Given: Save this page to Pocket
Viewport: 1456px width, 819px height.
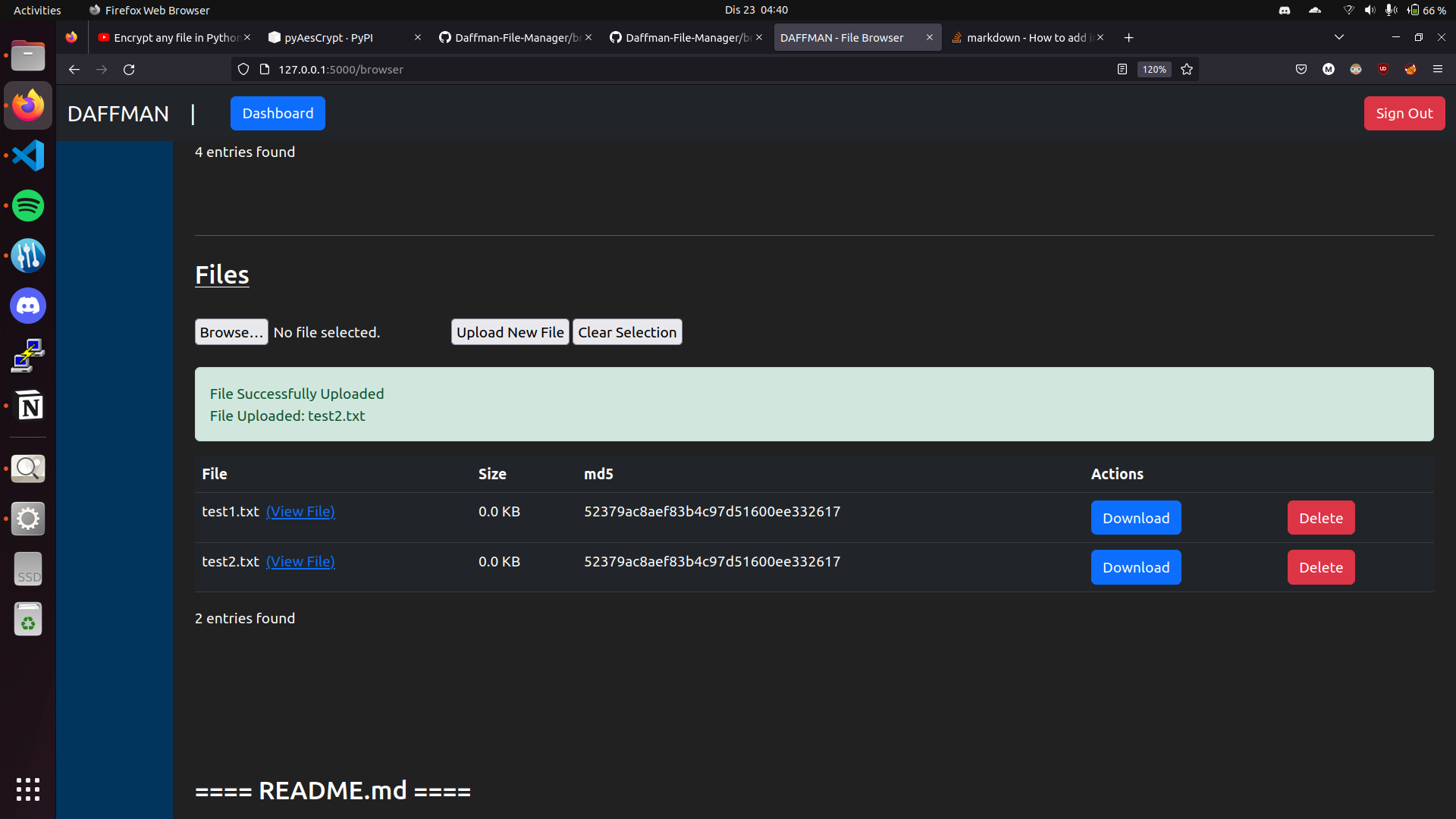Looking at the screenshot, I should (x=1301, y=69).
